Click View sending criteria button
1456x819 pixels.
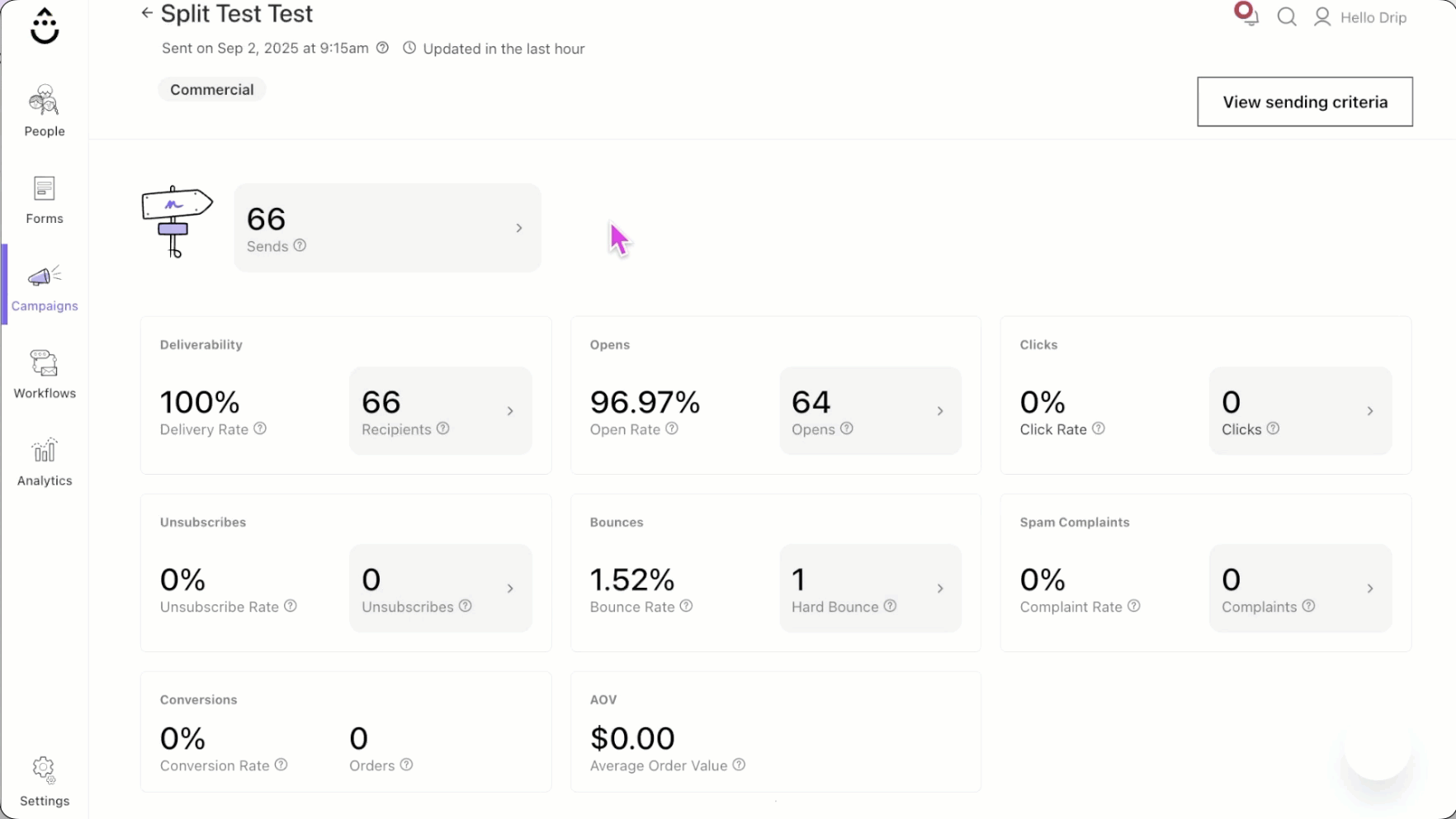[1305, 102]
